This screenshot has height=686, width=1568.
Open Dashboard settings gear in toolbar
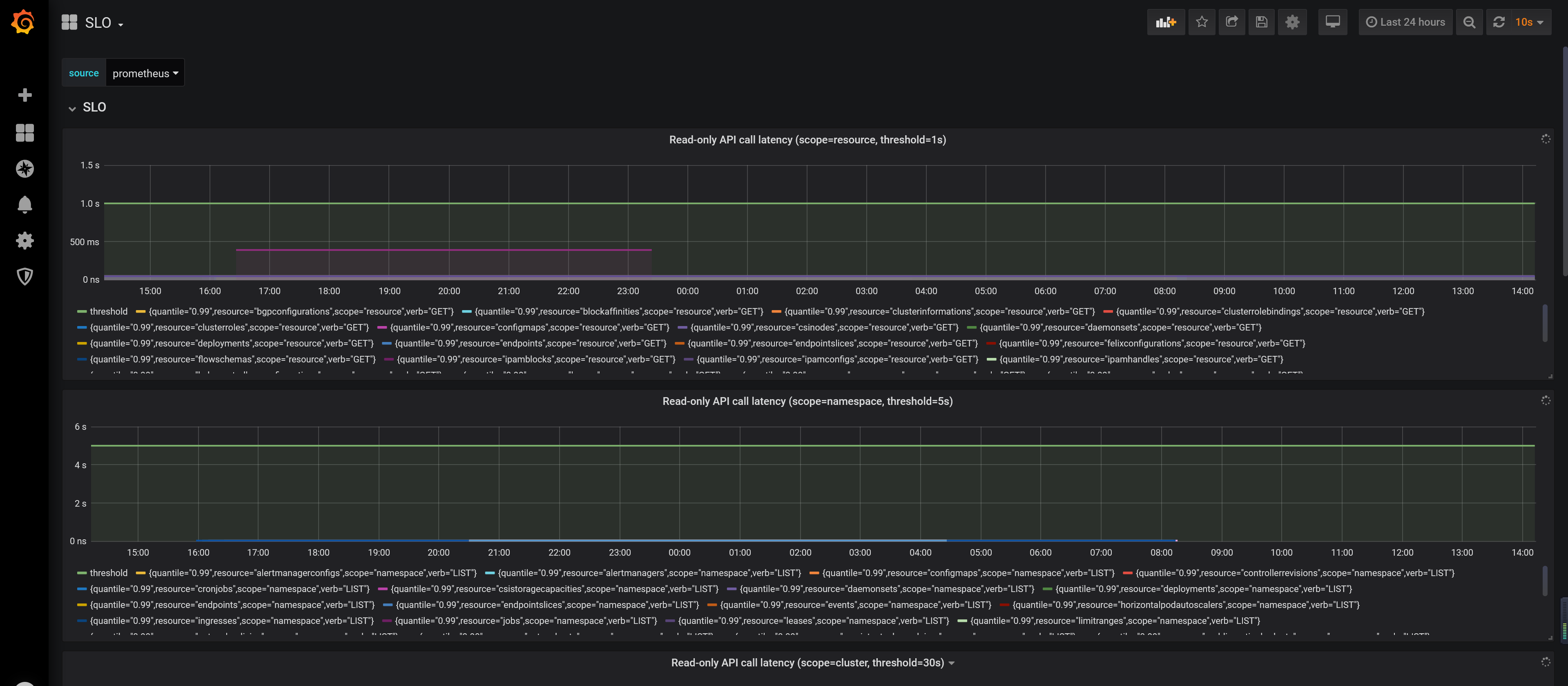[1291, 22]
